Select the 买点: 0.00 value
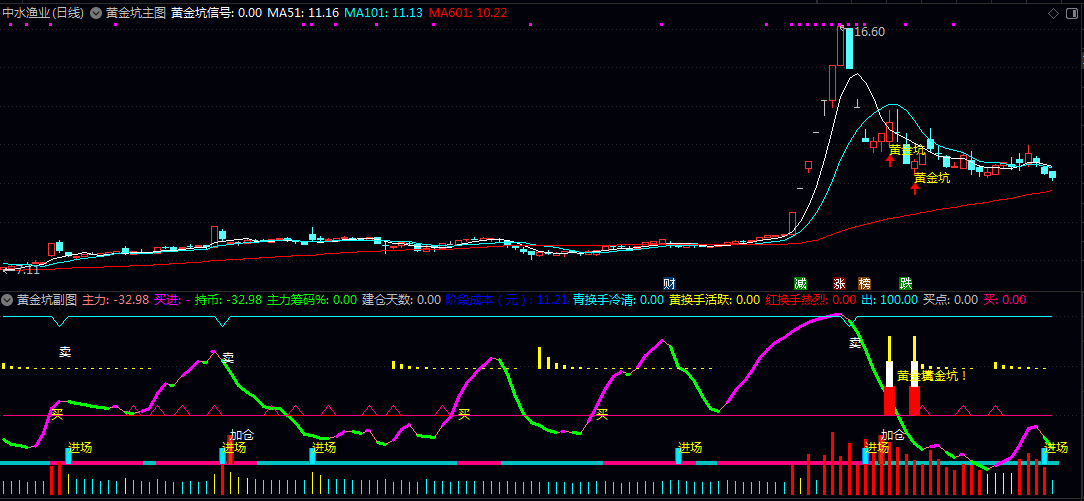Viewport: 1084px width, 501px height. pos(951,300)
